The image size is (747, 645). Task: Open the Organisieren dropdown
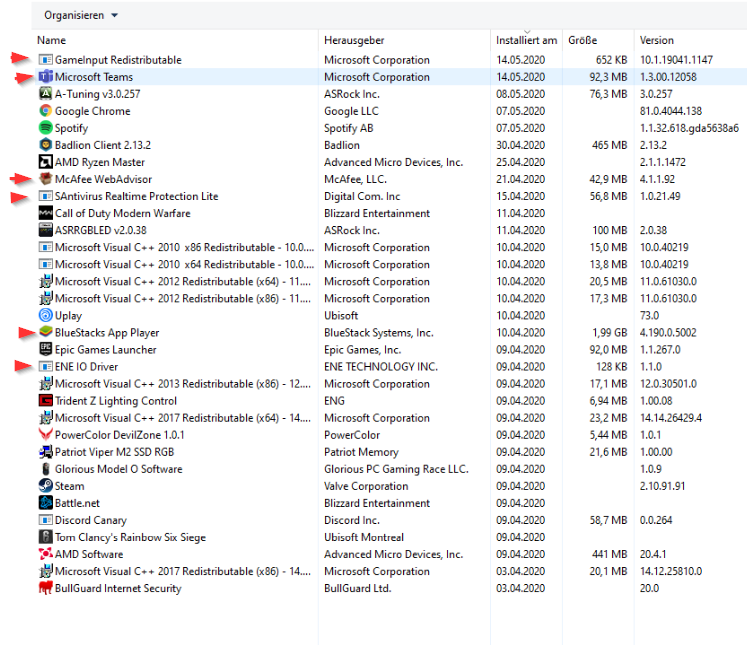pos(81,15)
